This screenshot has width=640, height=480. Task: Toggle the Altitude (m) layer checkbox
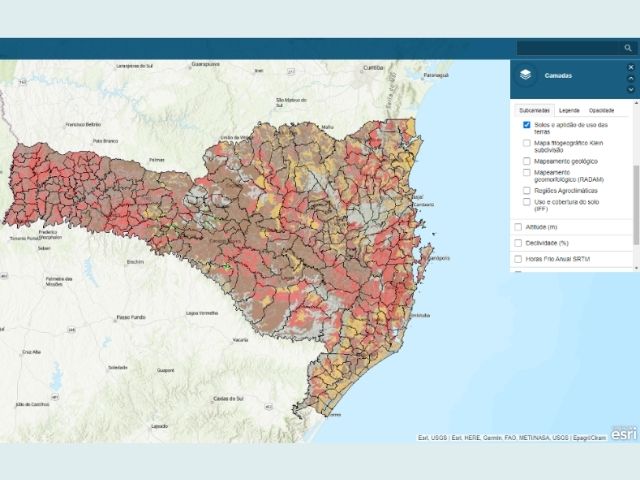point(518,227)
